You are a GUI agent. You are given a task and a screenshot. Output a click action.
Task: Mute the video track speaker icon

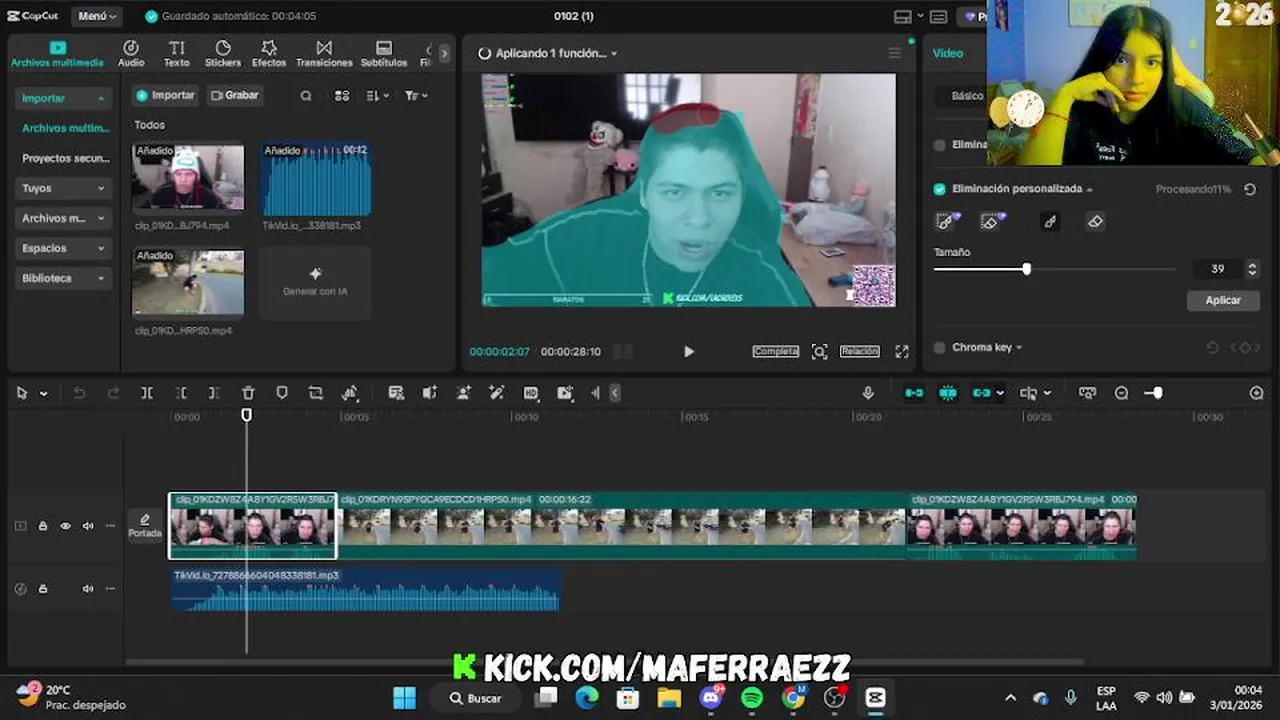coord(88,526)
